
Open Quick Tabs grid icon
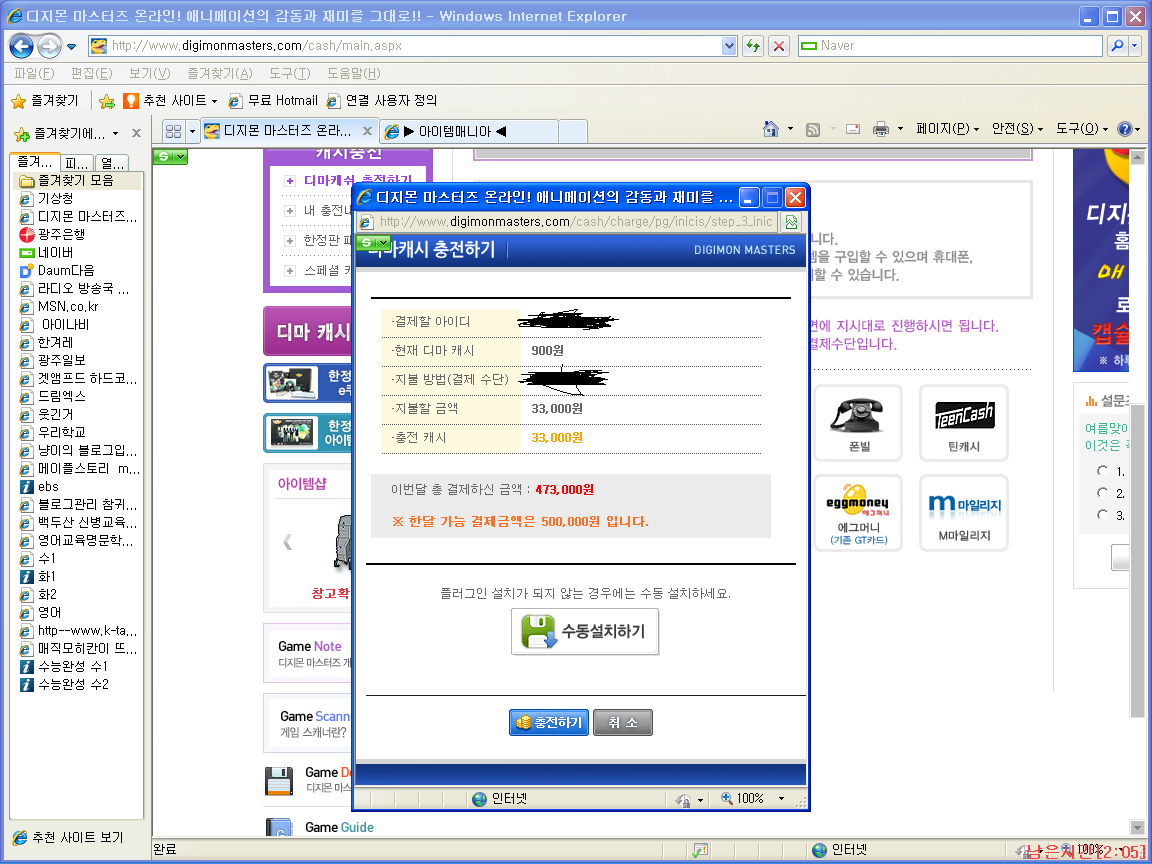coord(173,132)
